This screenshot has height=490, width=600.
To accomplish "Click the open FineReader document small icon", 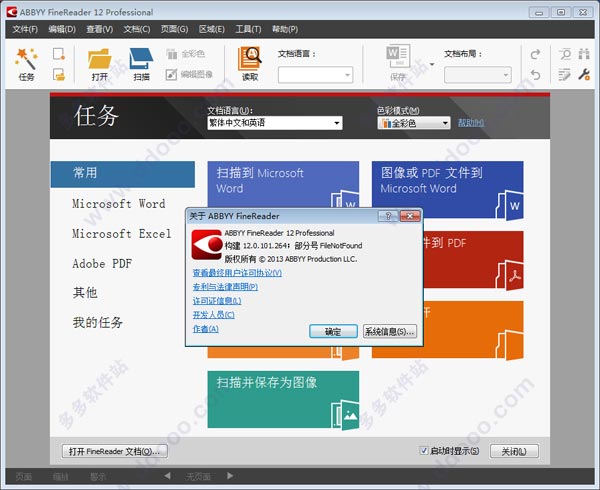I will pos(59,75).
